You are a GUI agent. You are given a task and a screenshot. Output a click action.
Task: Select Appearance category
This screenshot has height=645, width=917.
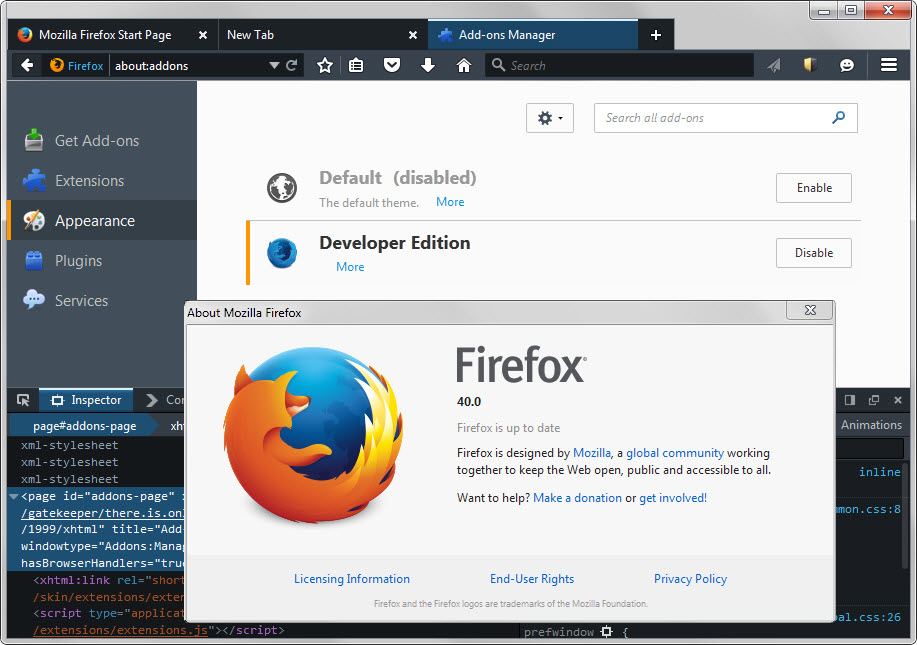point(102,220)
